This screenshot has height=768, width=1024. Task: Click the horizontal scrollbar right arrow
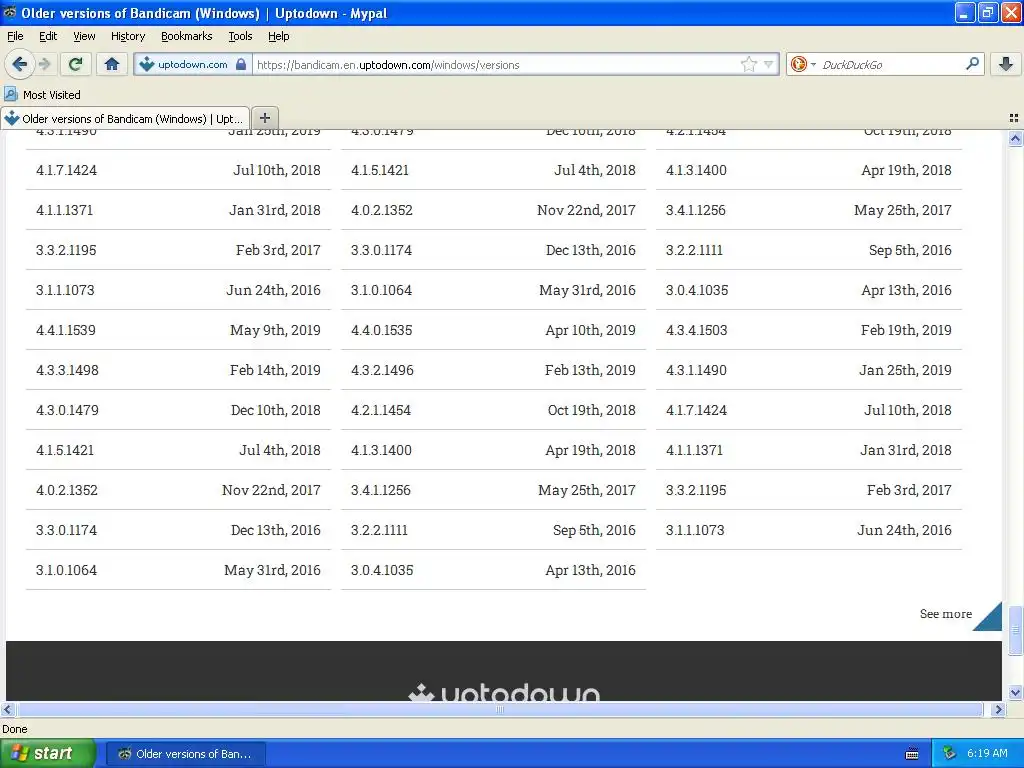(998, 709)
